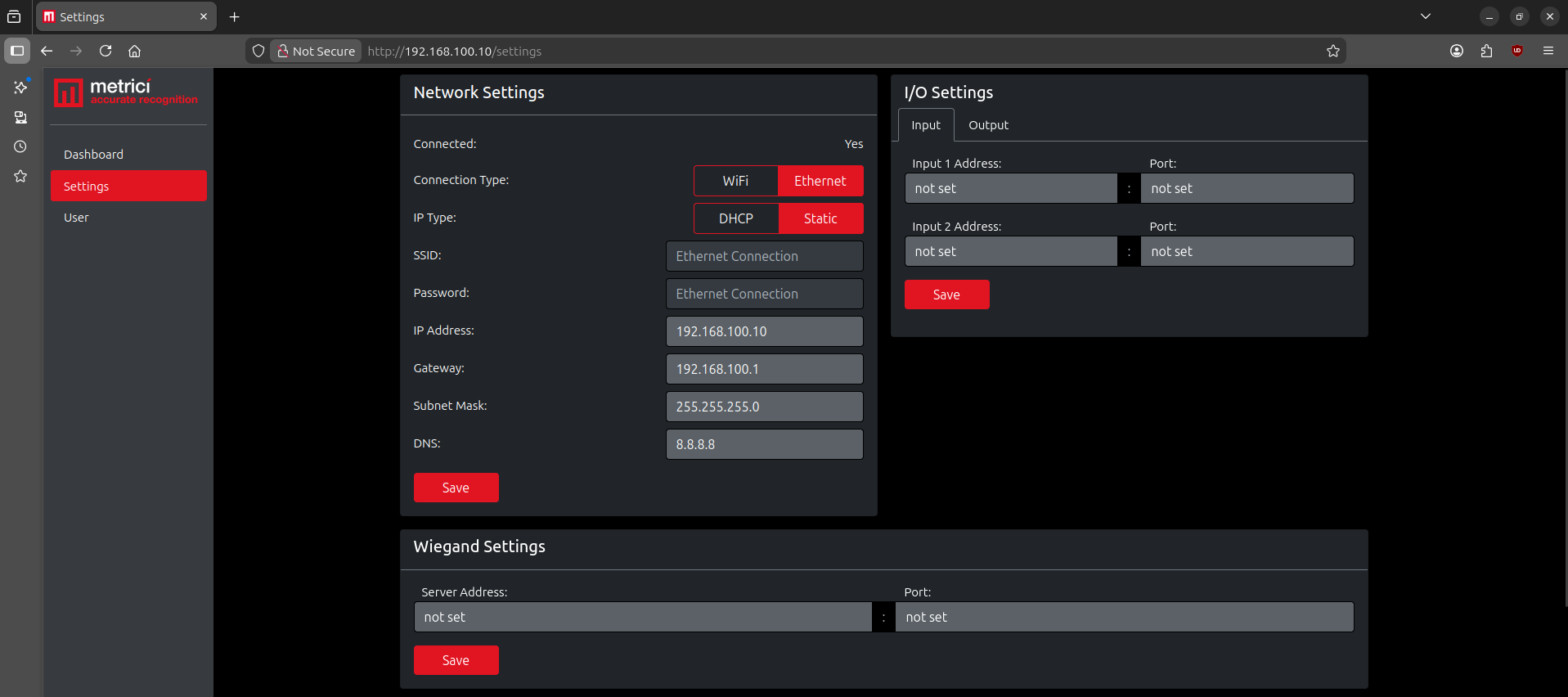Open Settings in the sidebar
This screenshot has width=1568, height=697.
pyautogui.click(x=128, y=186)
